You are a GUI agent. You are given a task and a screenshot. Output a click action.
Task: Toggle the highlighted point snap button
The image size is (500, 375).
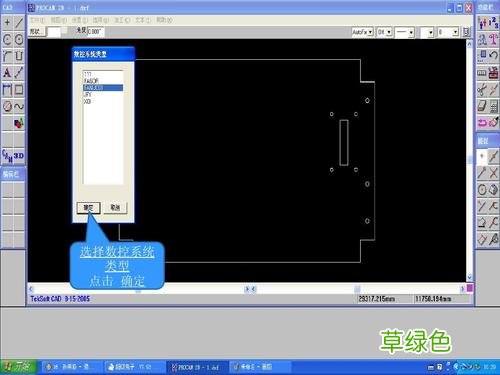click(x=482, y=156)
